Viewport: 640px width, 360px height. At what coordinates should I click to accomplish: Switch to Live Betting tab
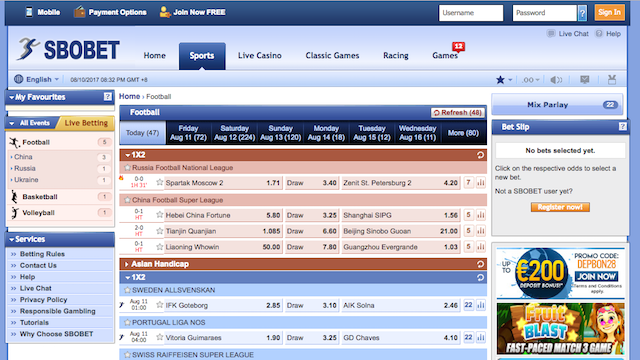click(x=85, y=123)
